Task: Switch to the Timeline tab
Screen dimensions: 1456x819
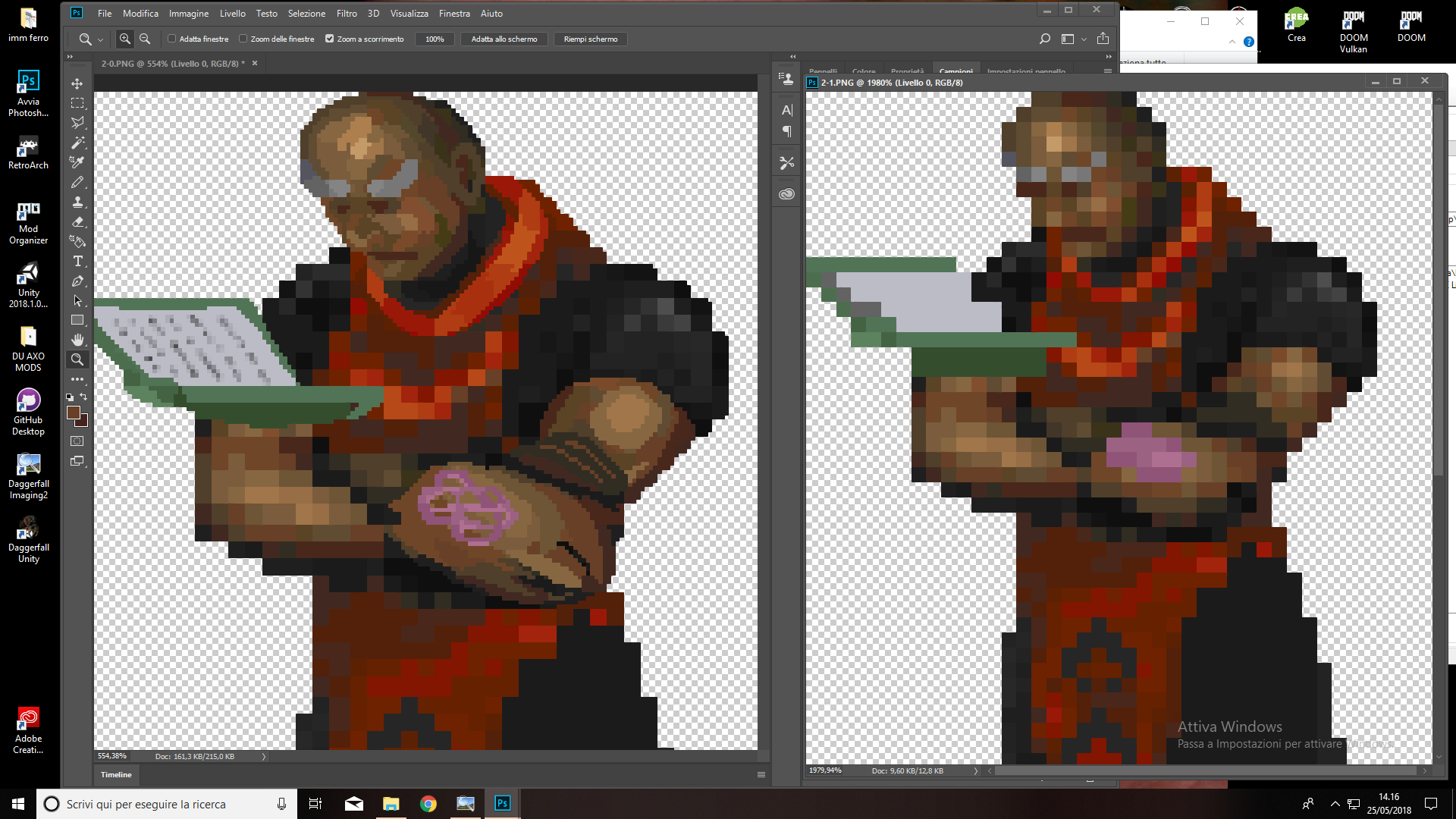Action: click(116, 775)
